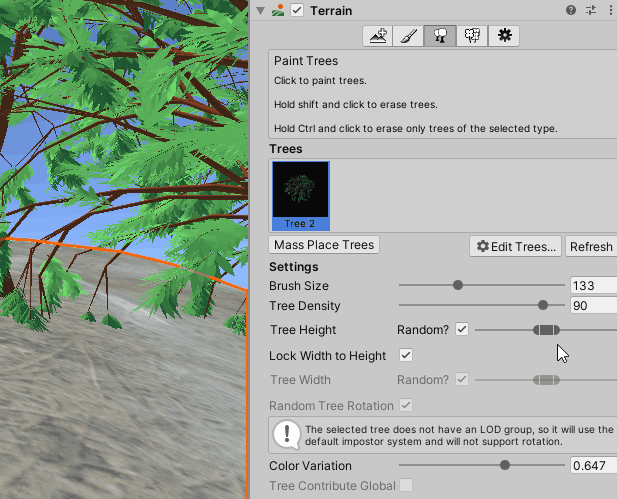Click the Color Variation label
617x499 pixels.
(x=310, y=466)
